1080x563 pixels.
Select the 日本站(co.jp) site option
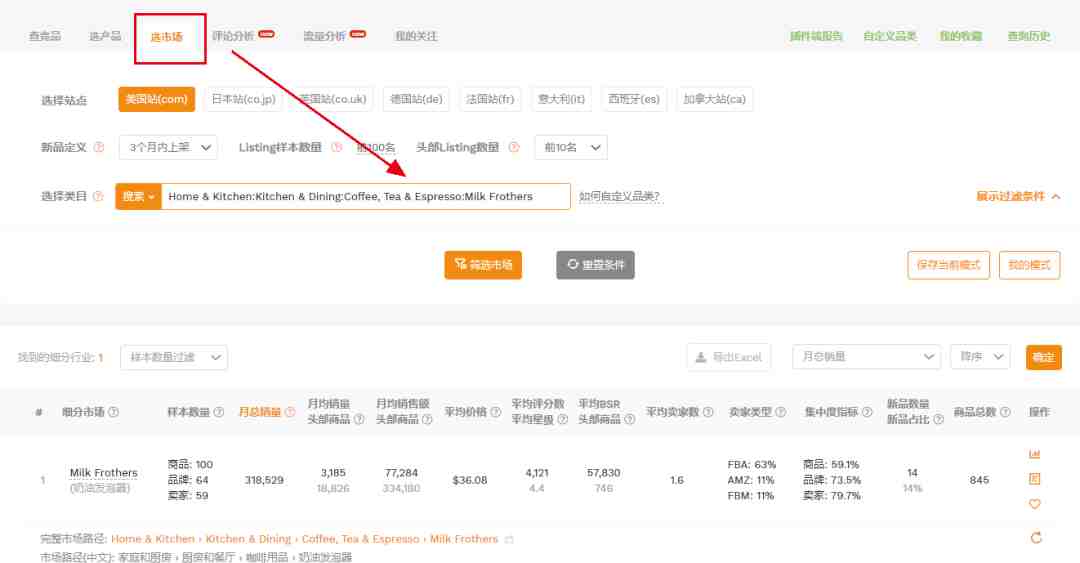click(x=243, y=99)
